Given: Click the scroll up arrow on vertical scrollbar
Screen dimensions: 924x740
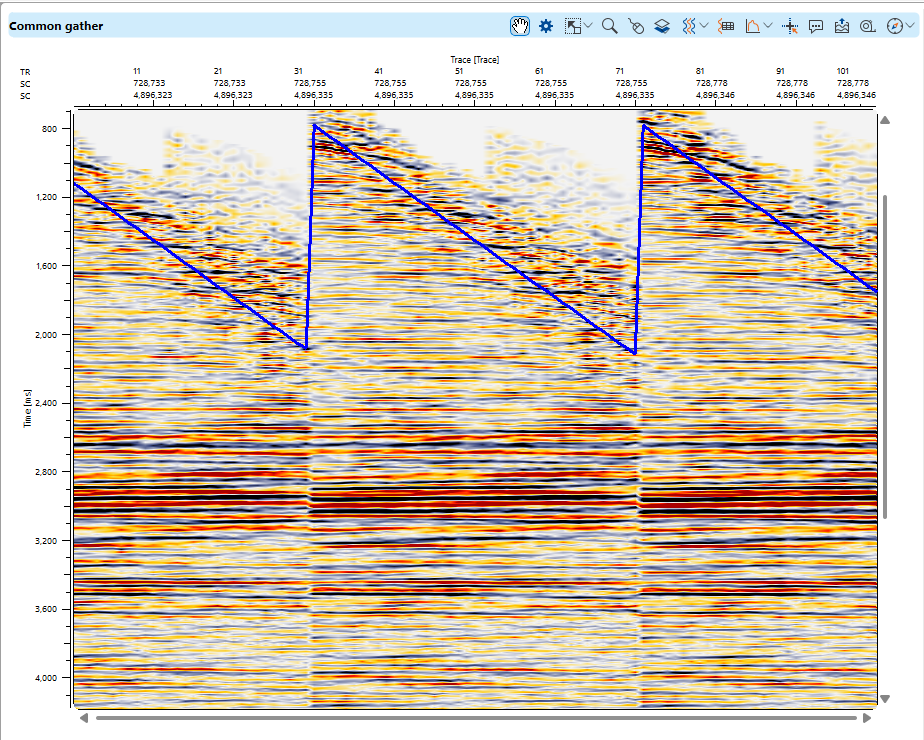Looking at the screenshot, I should point(884,121).
